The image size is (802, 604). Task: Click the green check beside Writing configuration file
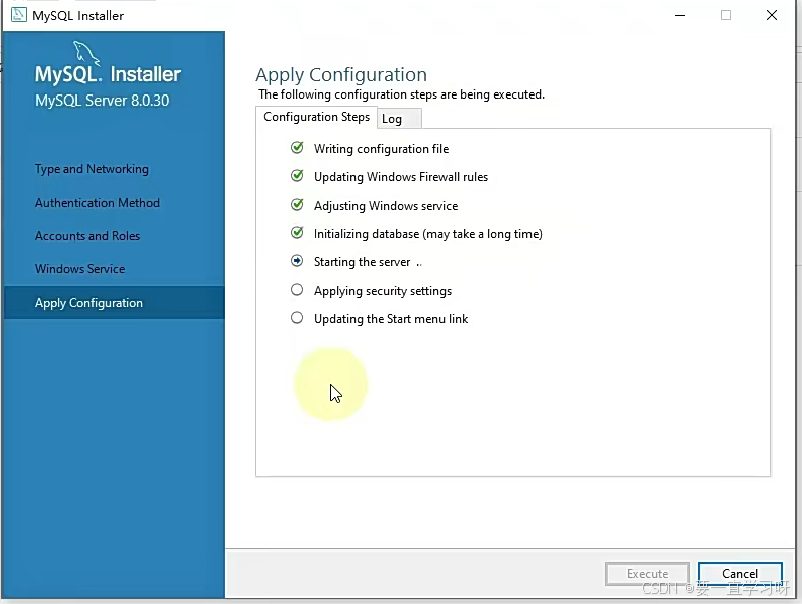coord(296,148)
